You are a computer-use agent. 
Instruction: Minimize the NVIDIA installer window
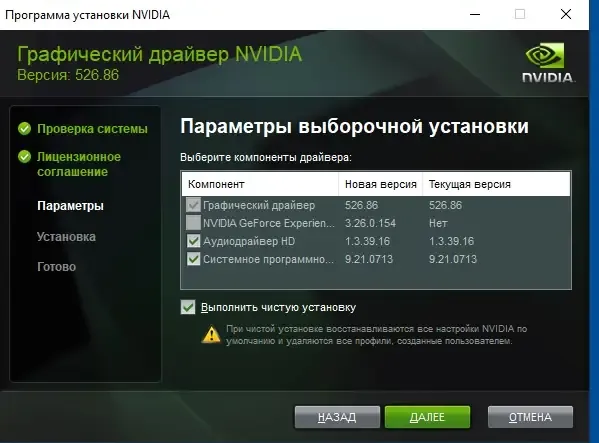pos(475,15)
